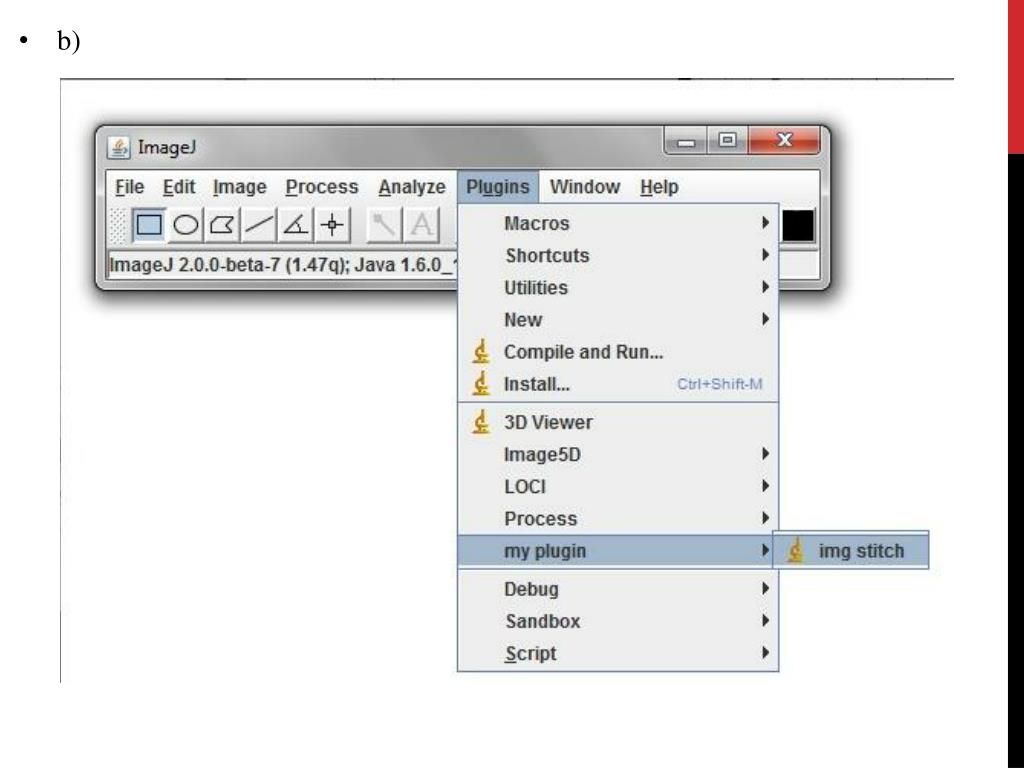Click arrow next to LOCI

[x=765, y=486]
